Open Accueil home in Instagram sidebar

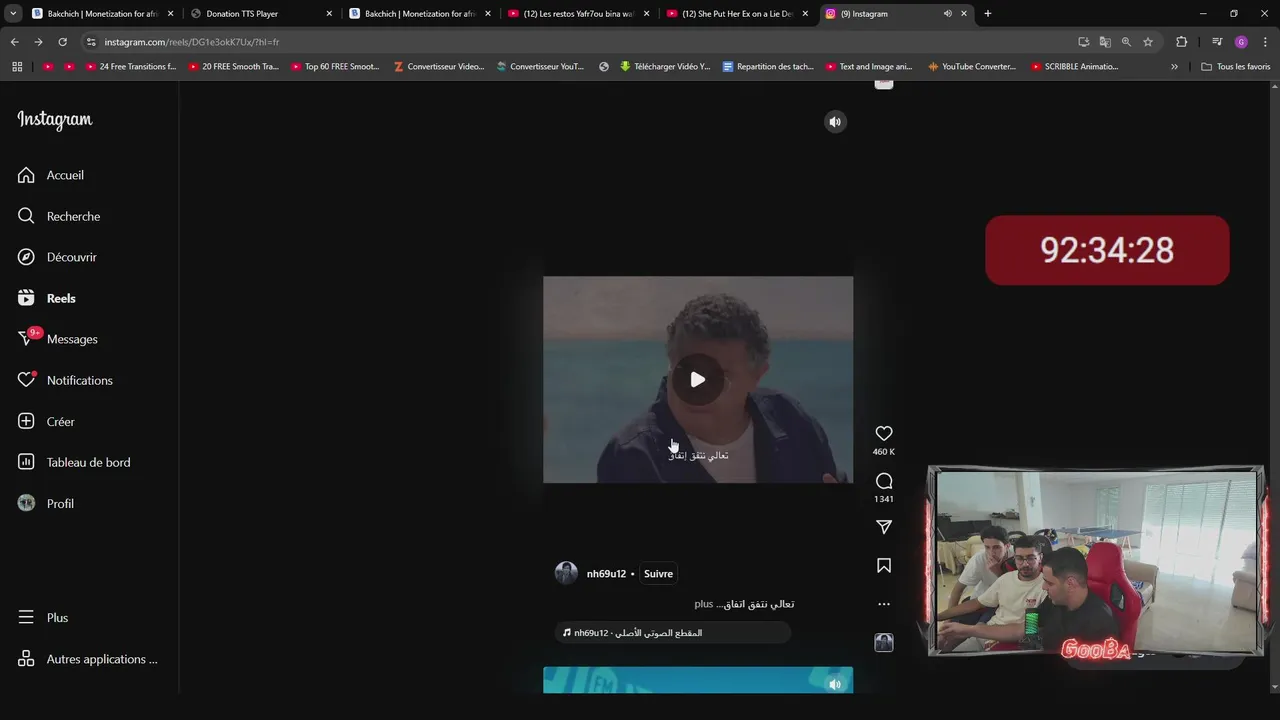50,175
